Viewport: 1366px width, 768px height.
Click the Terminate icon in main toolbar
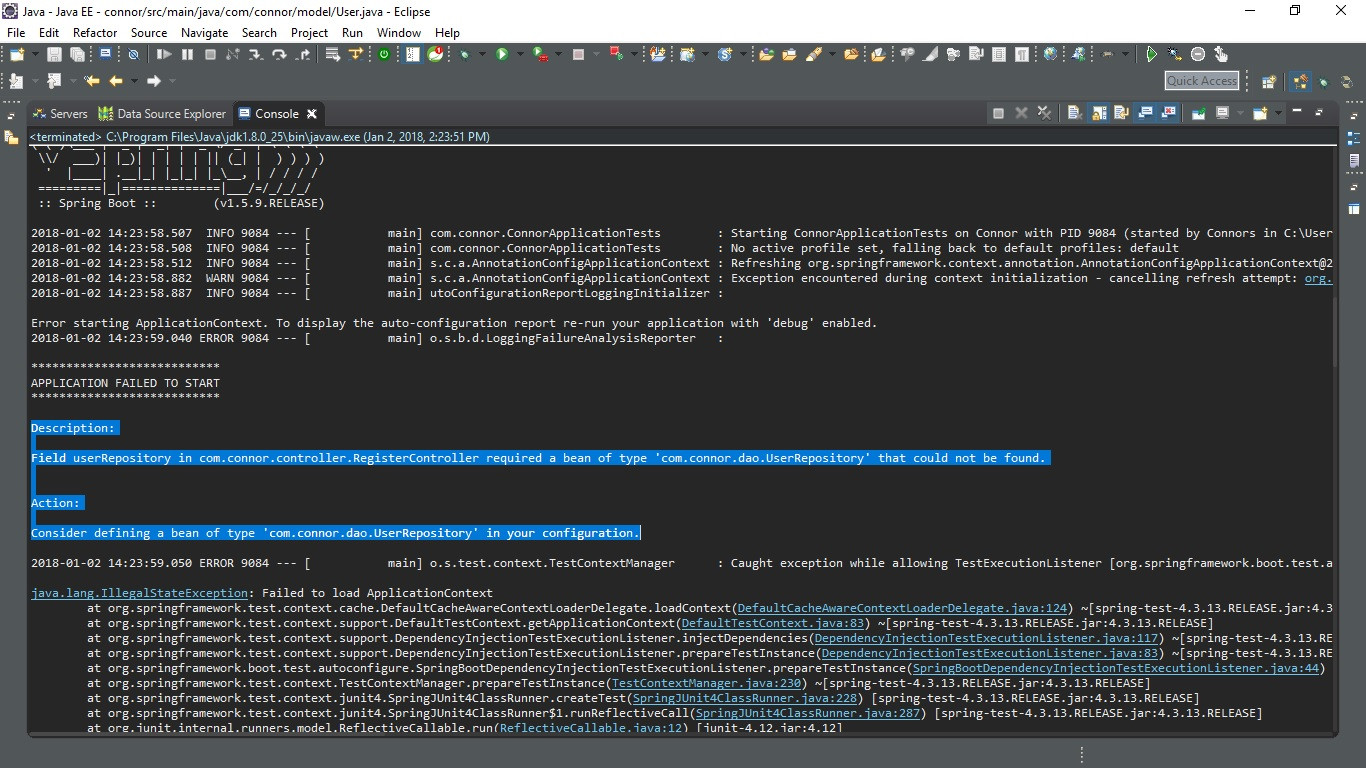click(210, 54)
